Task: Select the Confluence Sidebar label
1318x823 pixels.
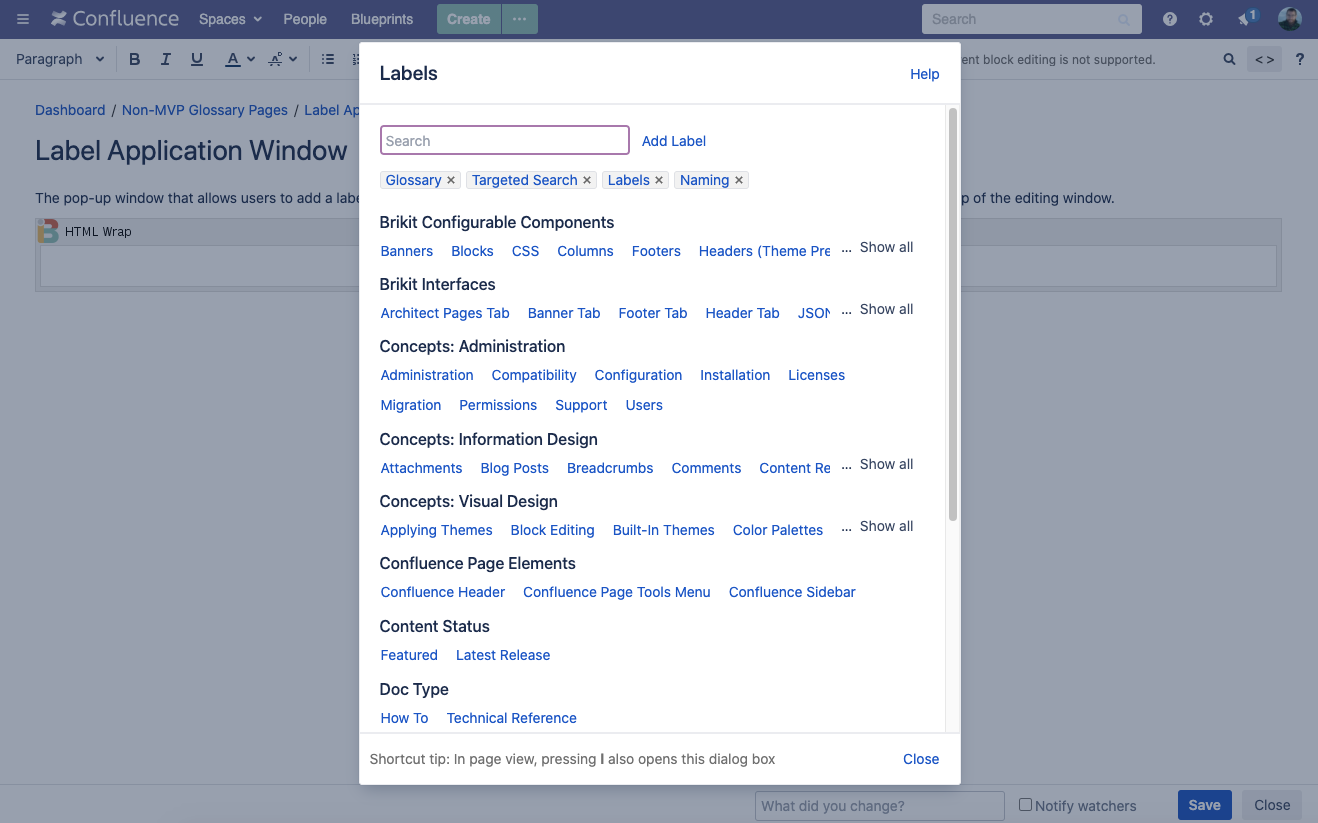Action: tap(792, 592)
